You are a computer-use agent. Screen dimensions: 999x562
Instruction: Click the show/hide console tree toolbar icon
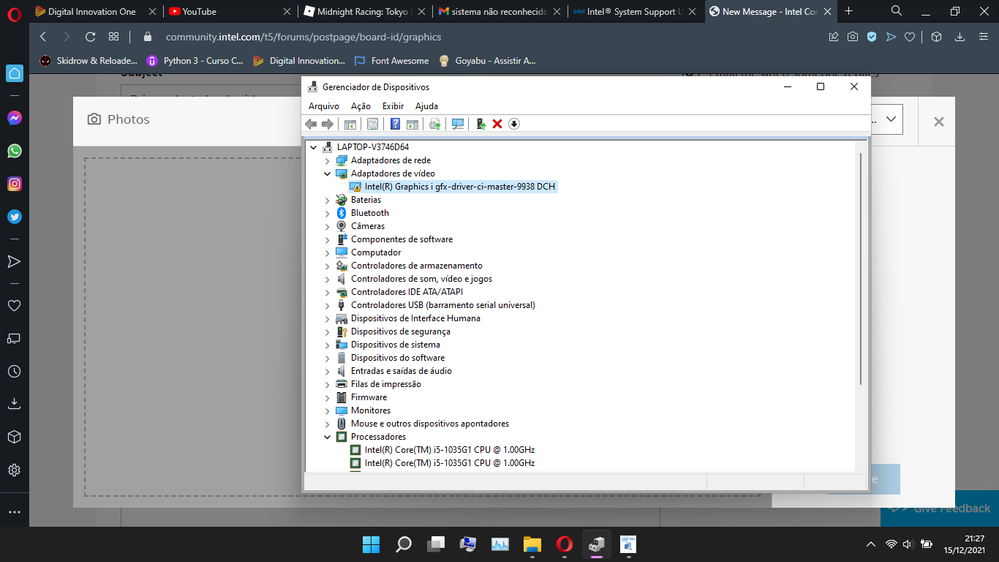pos(350,124)
